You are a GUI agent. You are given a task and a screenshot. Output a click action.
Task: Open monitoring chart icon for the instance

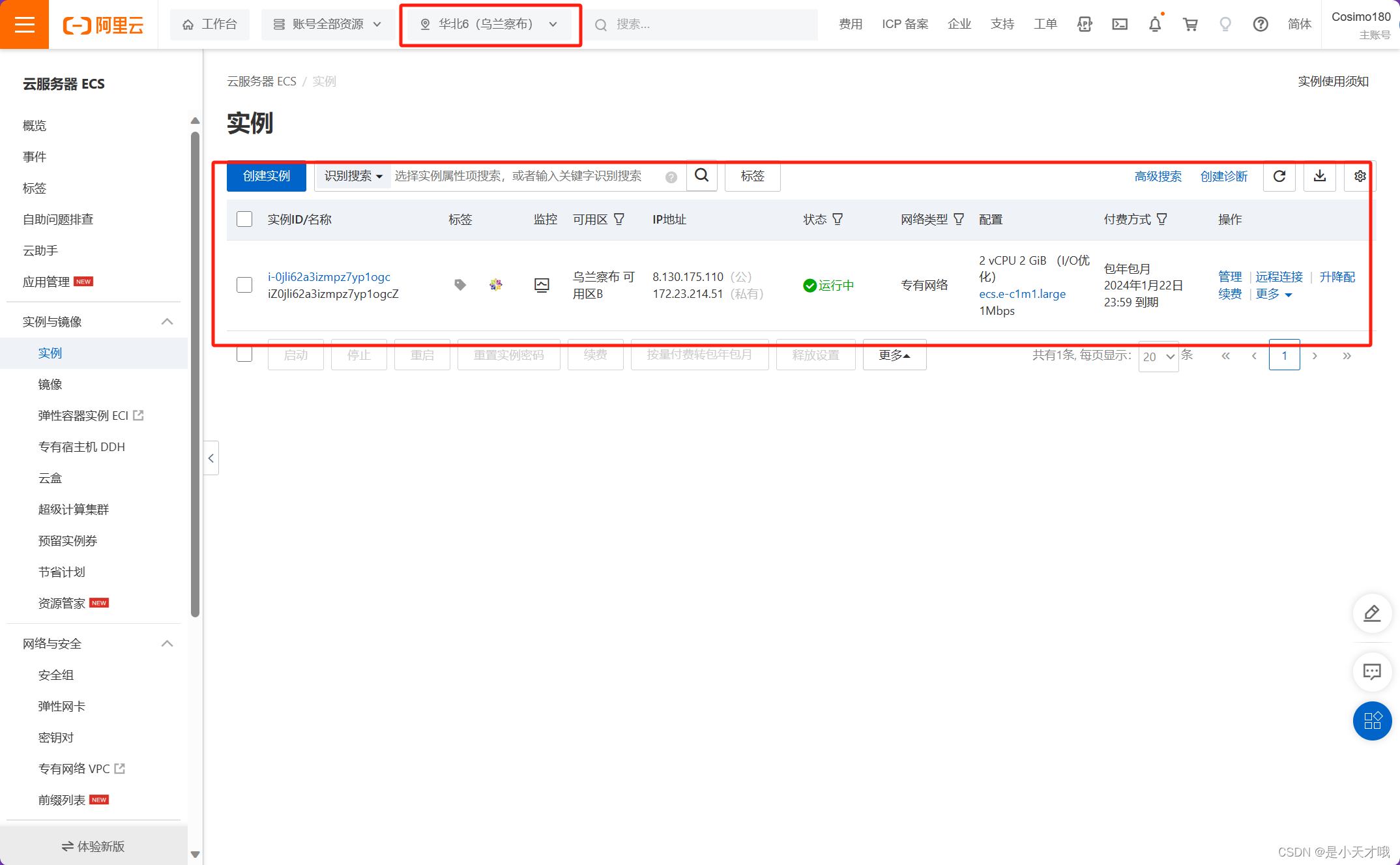(x=542, y=285)
